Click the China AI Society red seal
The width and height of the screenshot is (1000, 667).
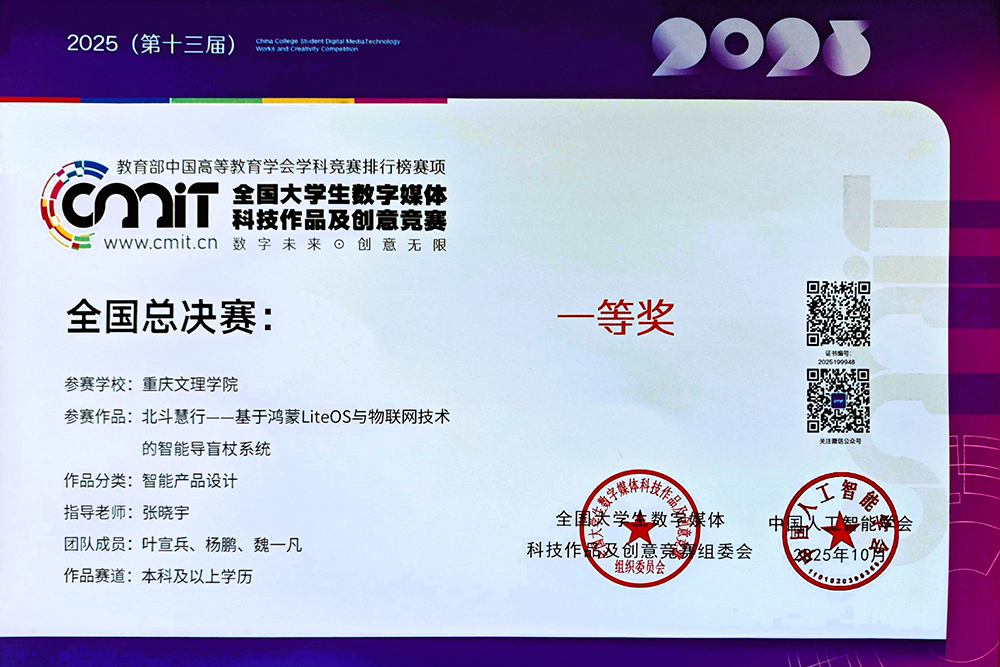coord(839,526)
